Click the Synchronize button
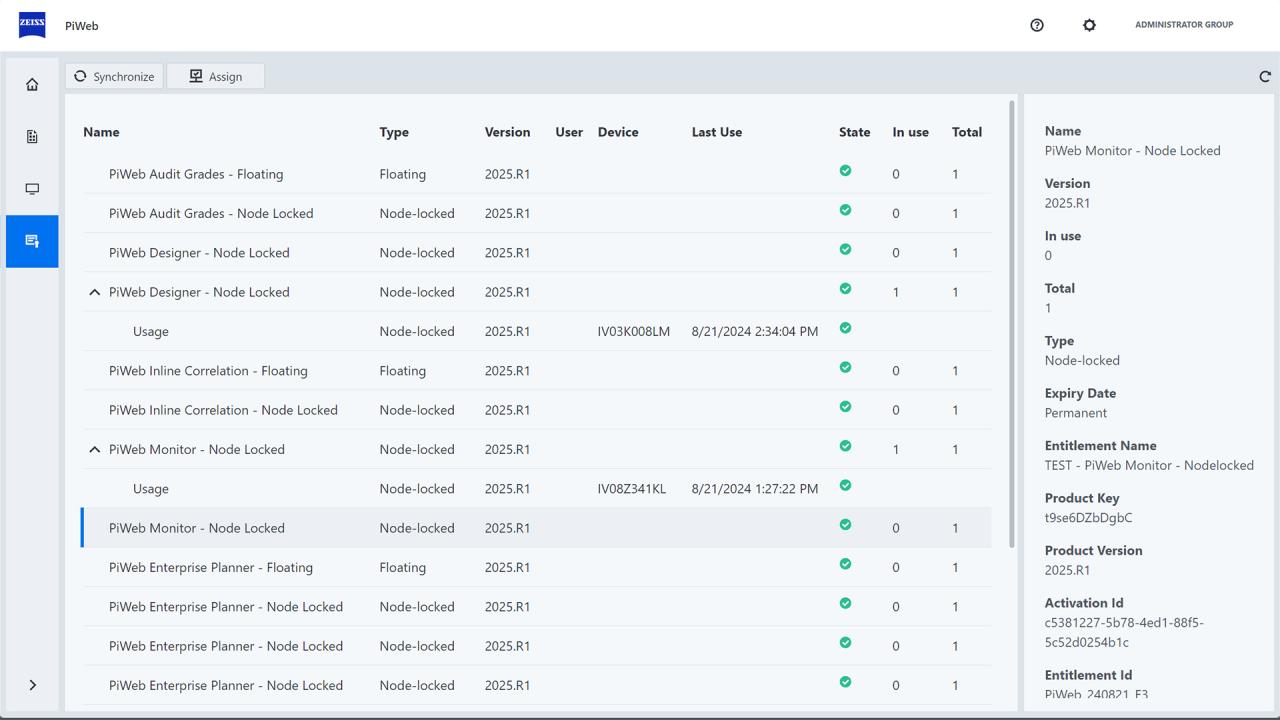The image size is (1280, 720). [x=114, y=76]
